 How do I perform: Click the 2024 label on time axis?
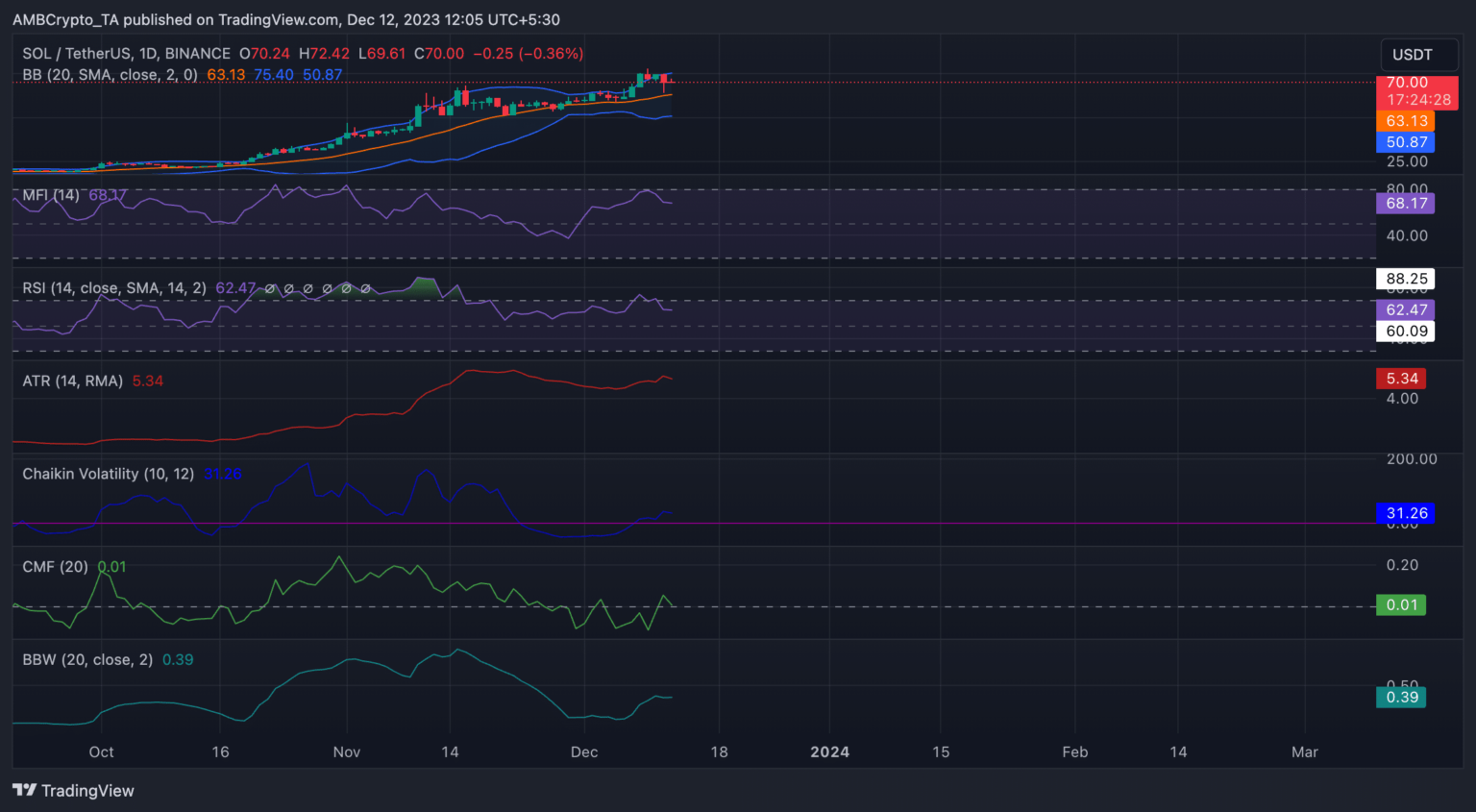[x=829, y=751]
